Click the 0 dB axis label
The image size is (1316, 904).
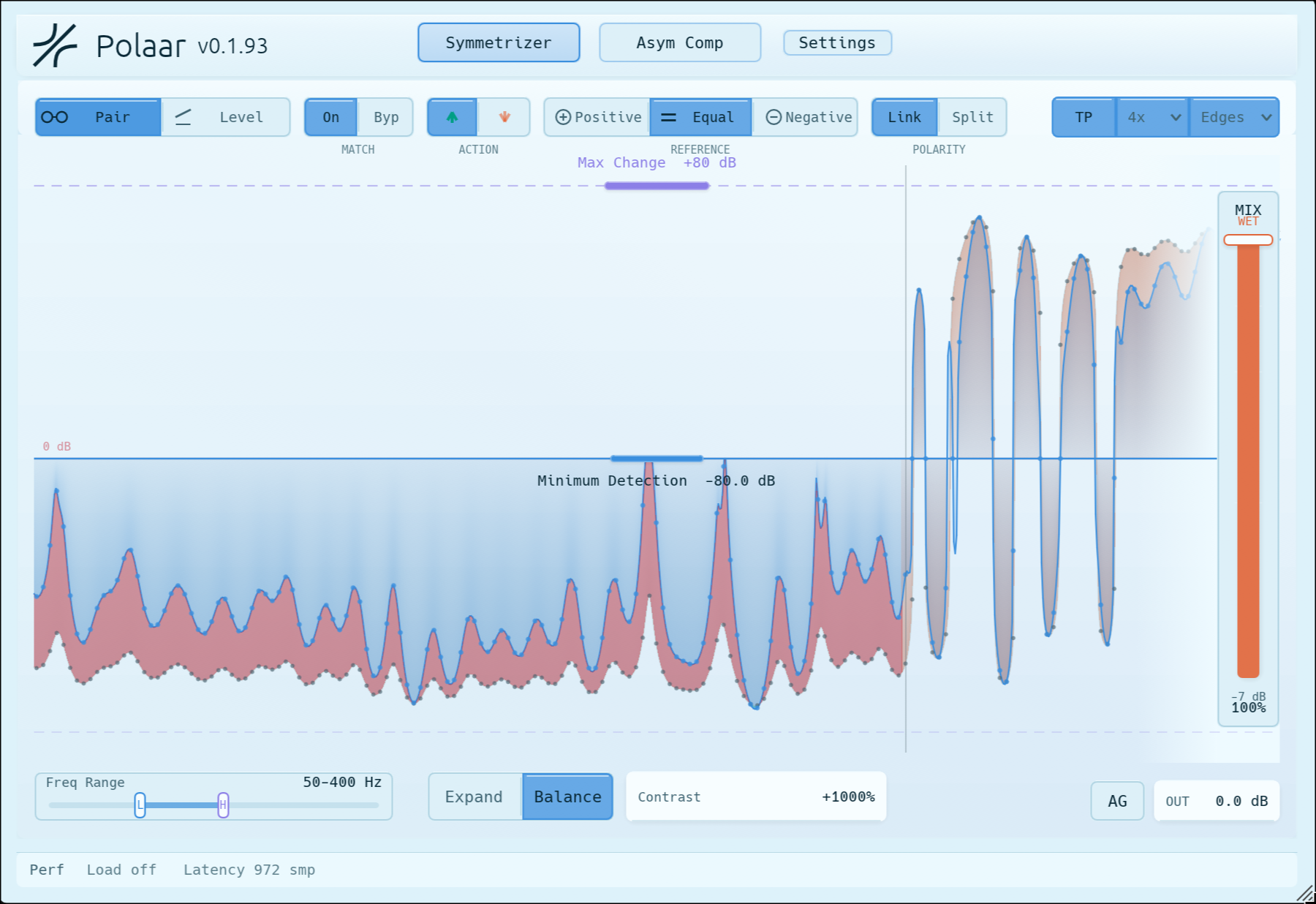point(56,446)
